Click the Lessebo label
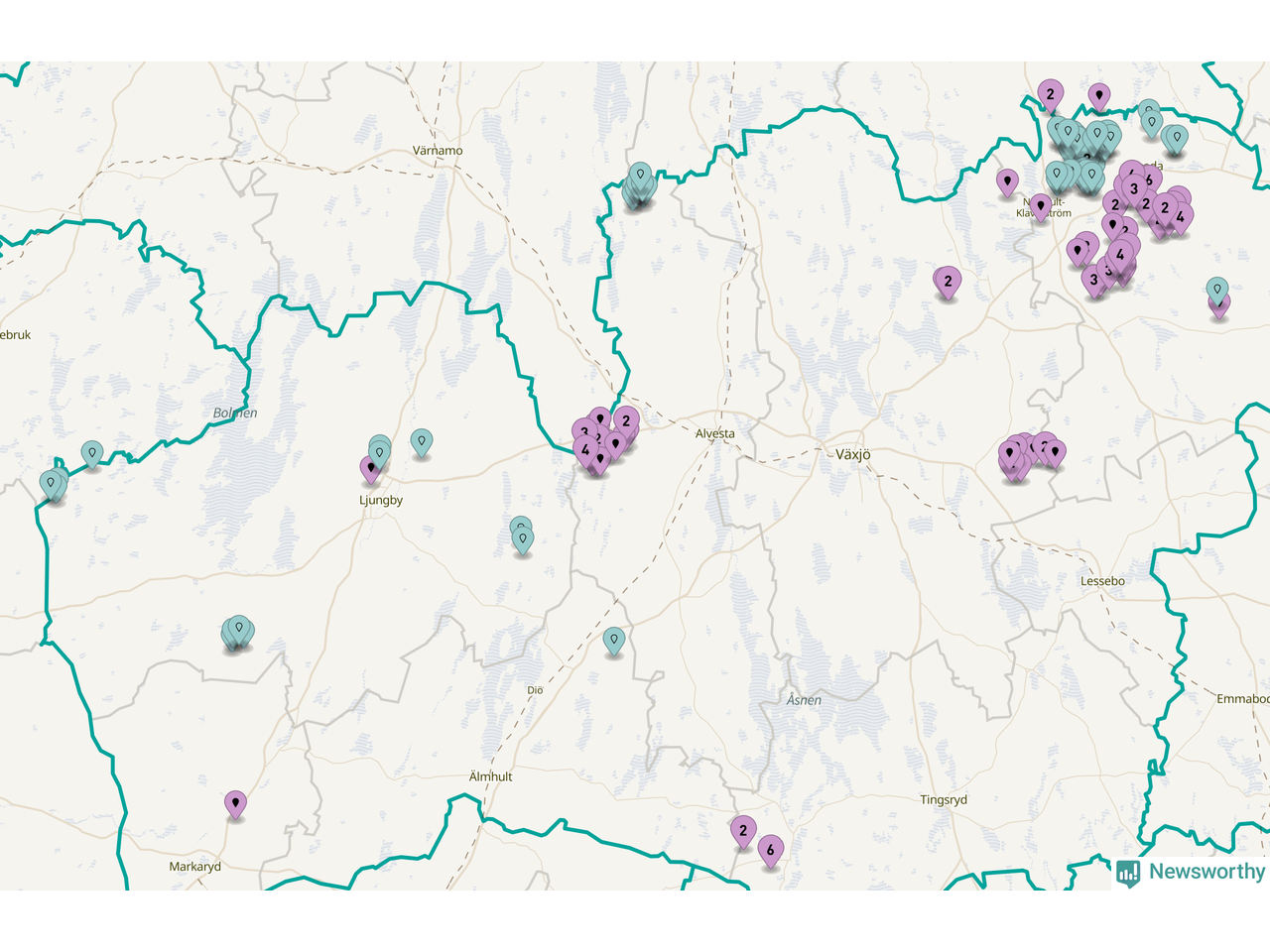 click(1102, 581)
